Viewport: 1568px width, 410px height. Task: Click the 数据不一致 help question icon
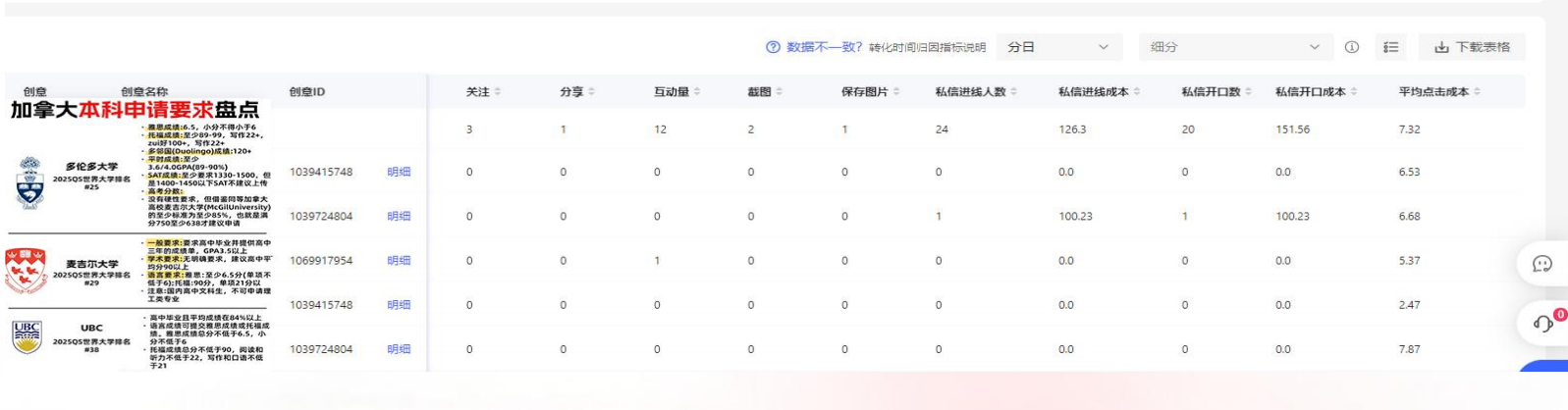click(x=773, y=47)
